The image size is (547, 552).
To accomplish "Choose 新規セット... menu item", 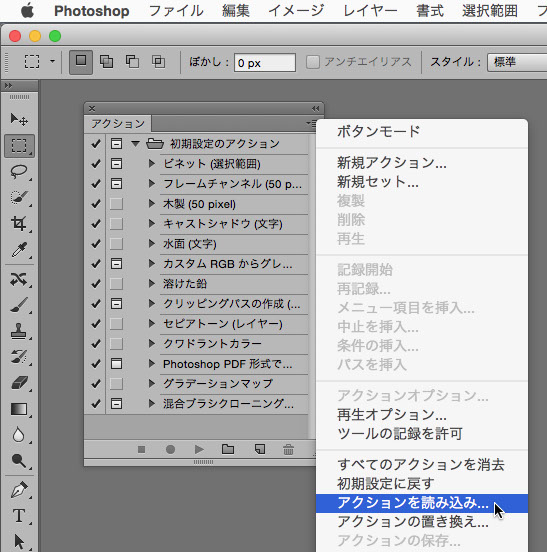I will 422,182.
